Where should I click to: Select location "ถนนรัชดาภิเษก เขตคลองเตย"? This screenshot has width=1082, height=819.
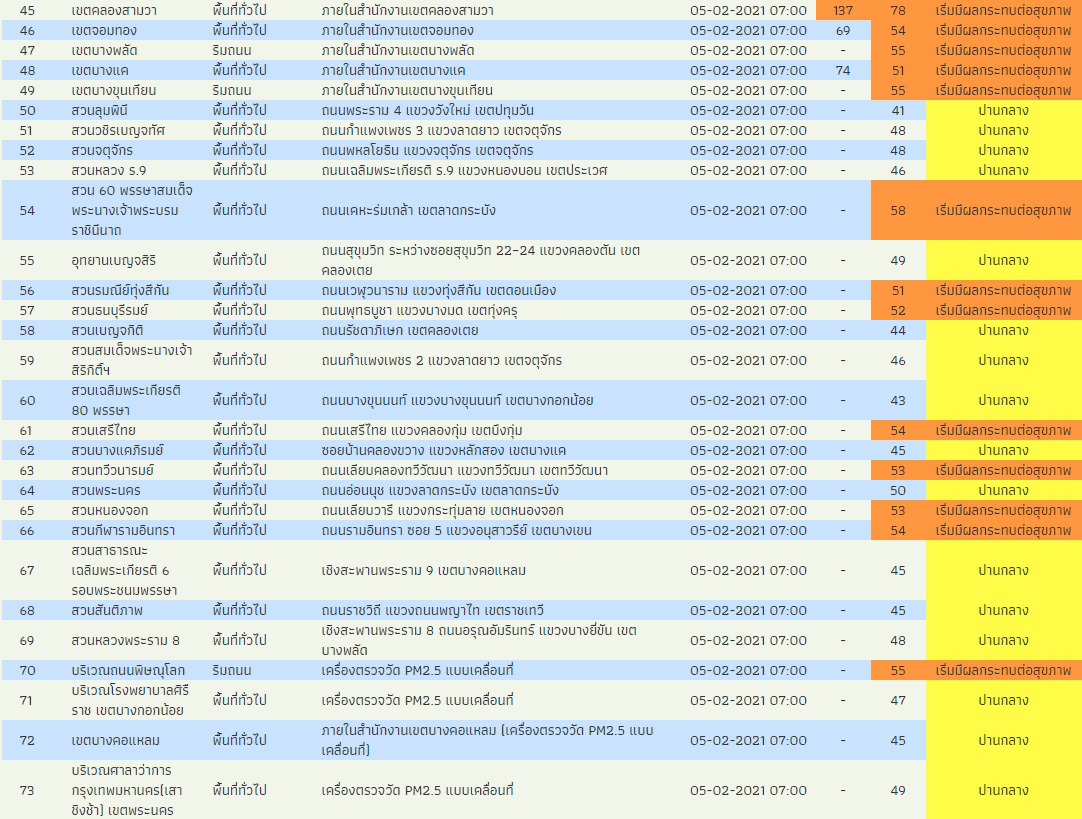point(400,330)
